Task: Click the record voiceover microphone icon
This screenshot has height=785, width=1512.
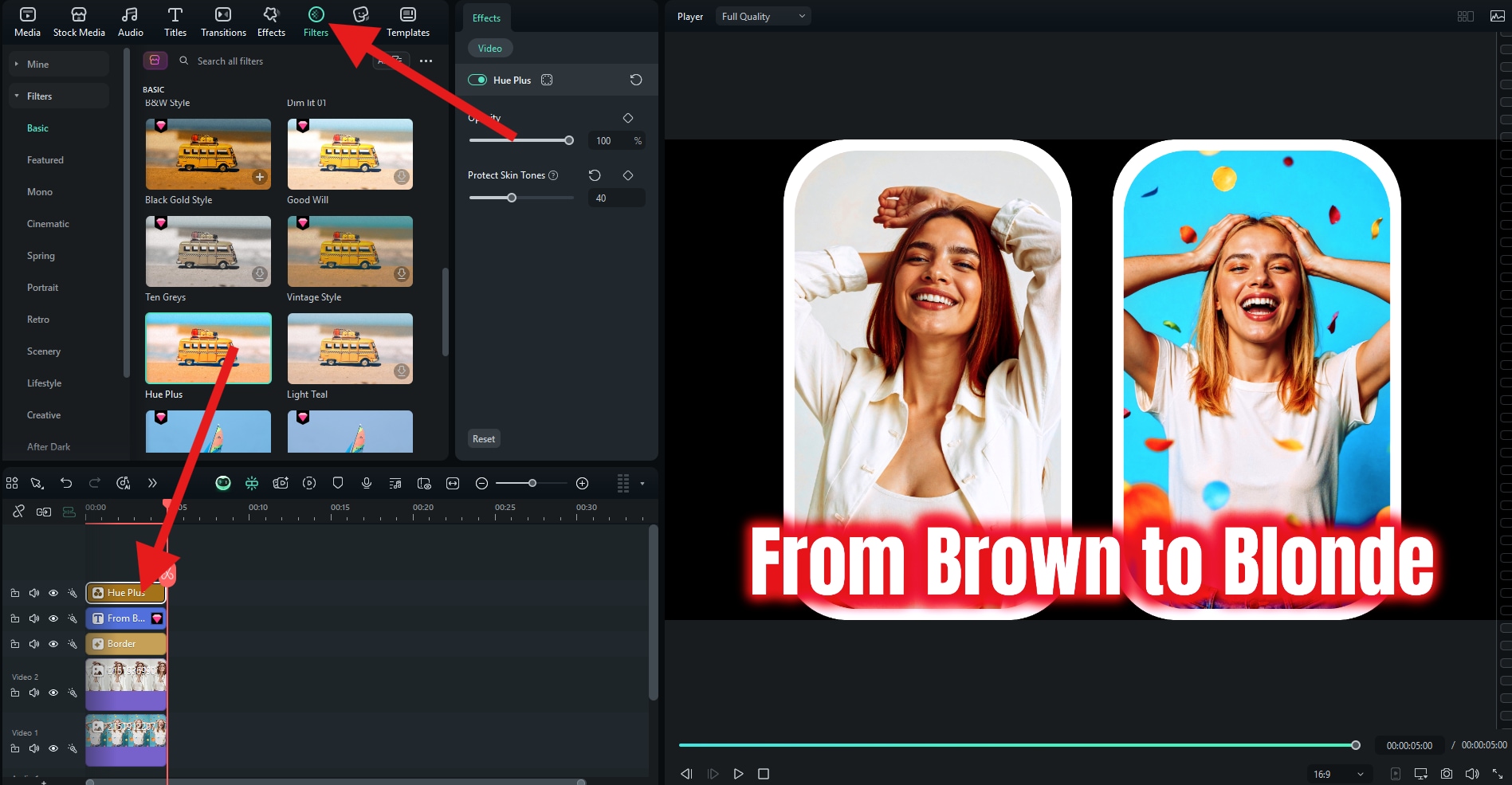Action: (x=367, y=483)
